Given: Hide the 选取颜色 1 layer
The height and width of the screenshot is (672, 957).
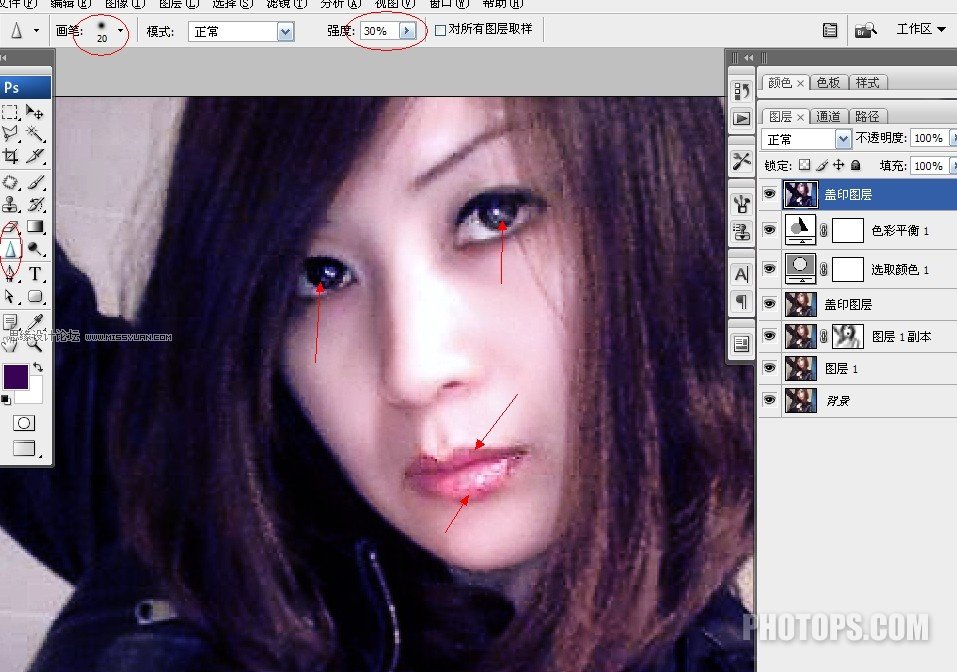Looking at the screenshot, I should [x=770, y=269].
